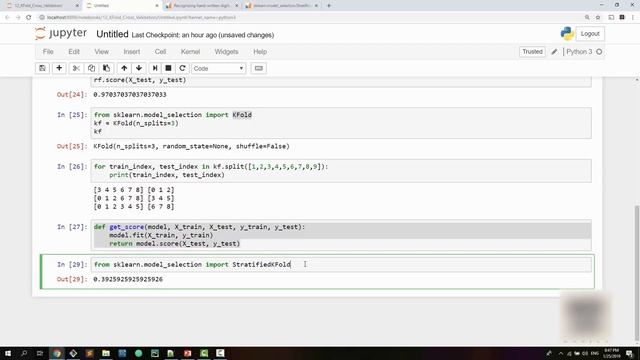
Task: Open Task View on the taskbar
Action: [x=40, y=353]
